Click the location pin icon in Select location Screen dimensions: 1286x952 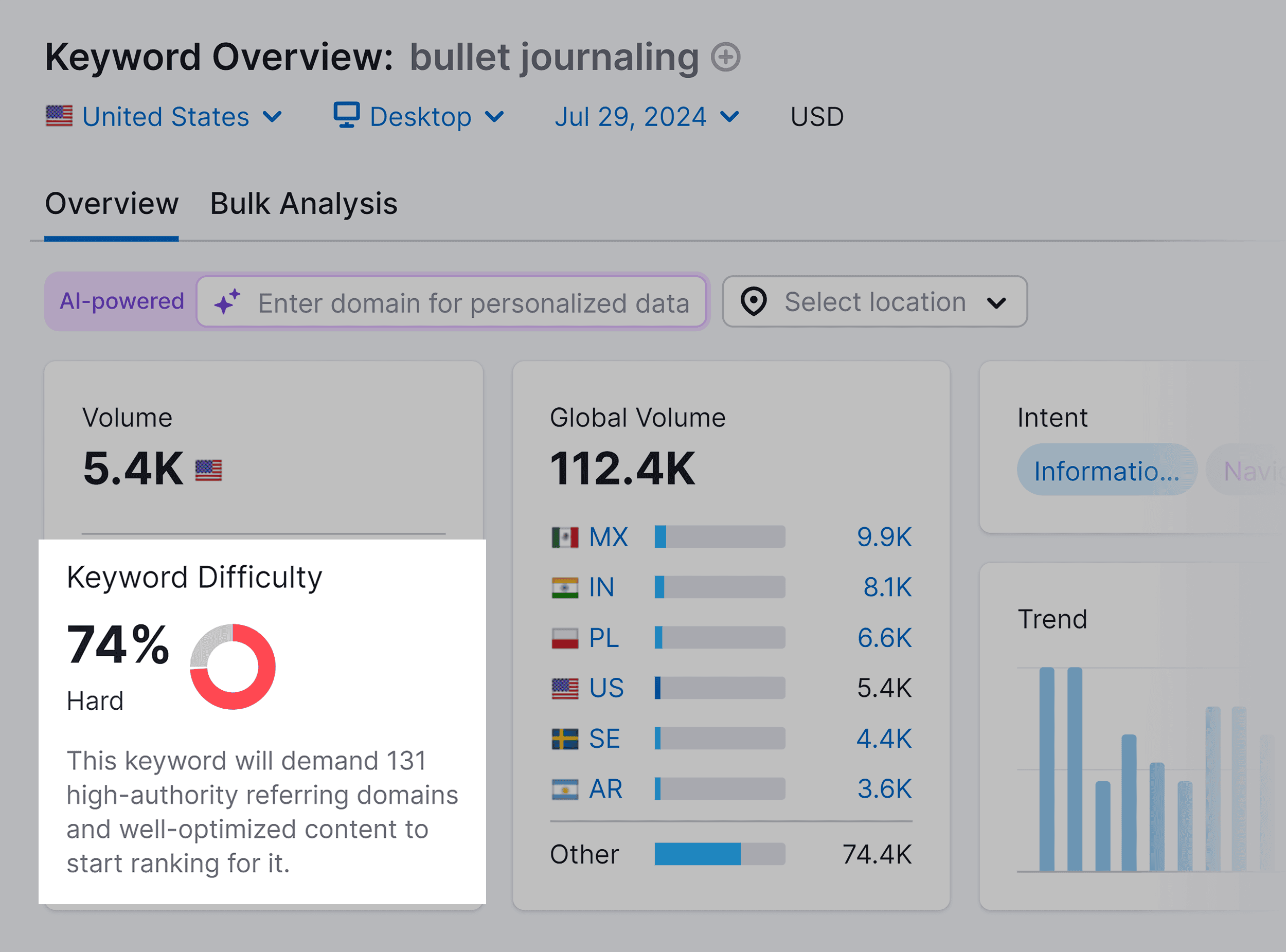click(755, 301)
